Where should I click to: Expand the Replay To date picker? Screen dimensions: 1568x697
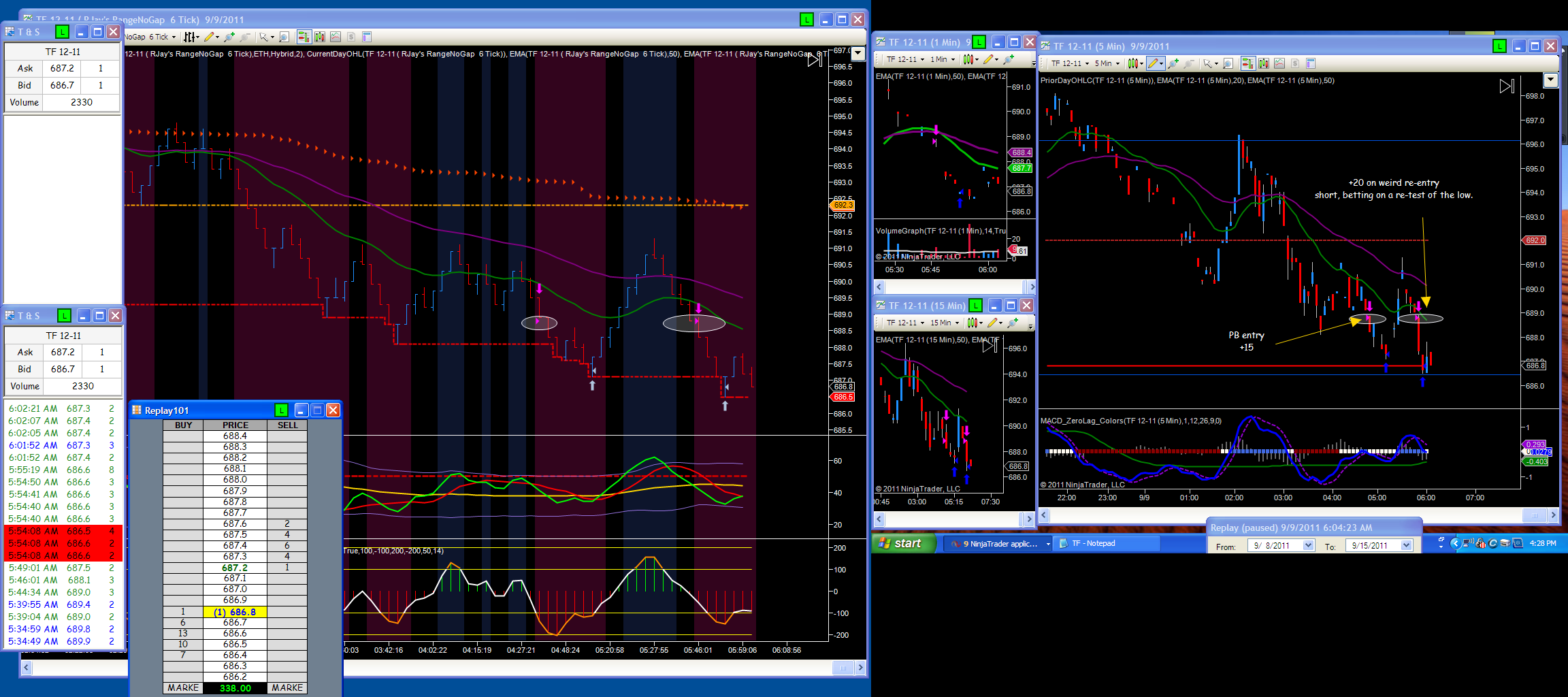(1407, 545)
